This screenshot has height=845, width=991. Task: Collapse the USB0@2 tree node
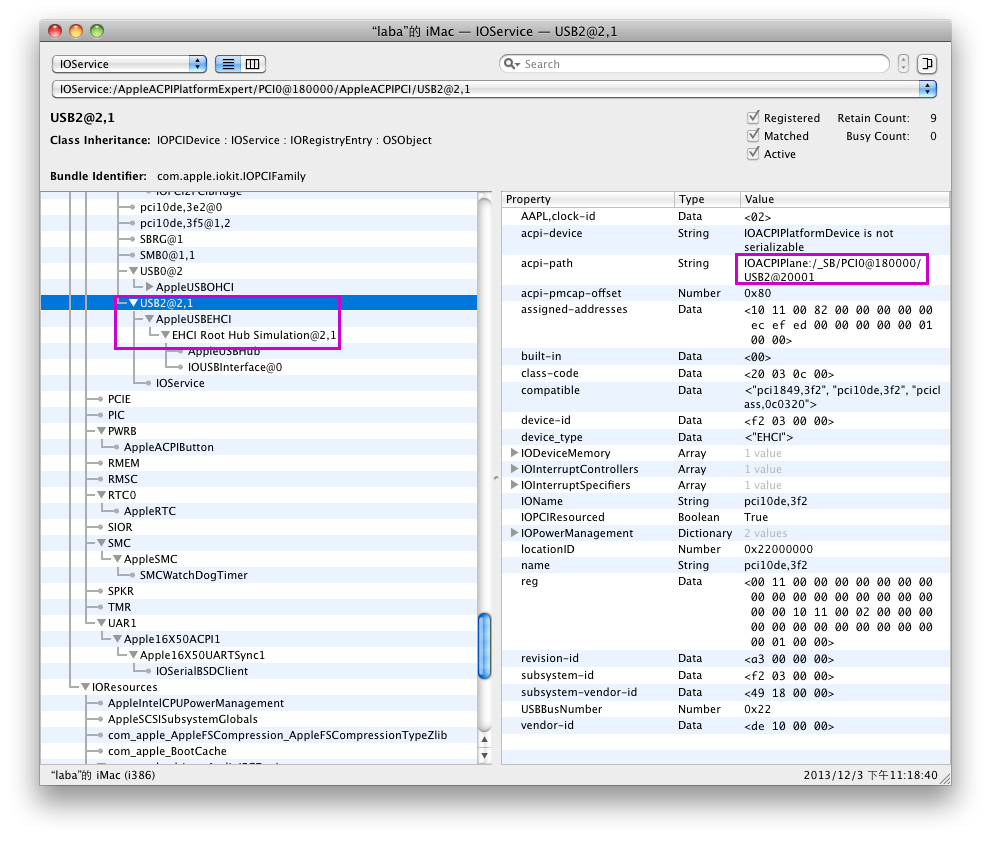click(x=133, y=271)
